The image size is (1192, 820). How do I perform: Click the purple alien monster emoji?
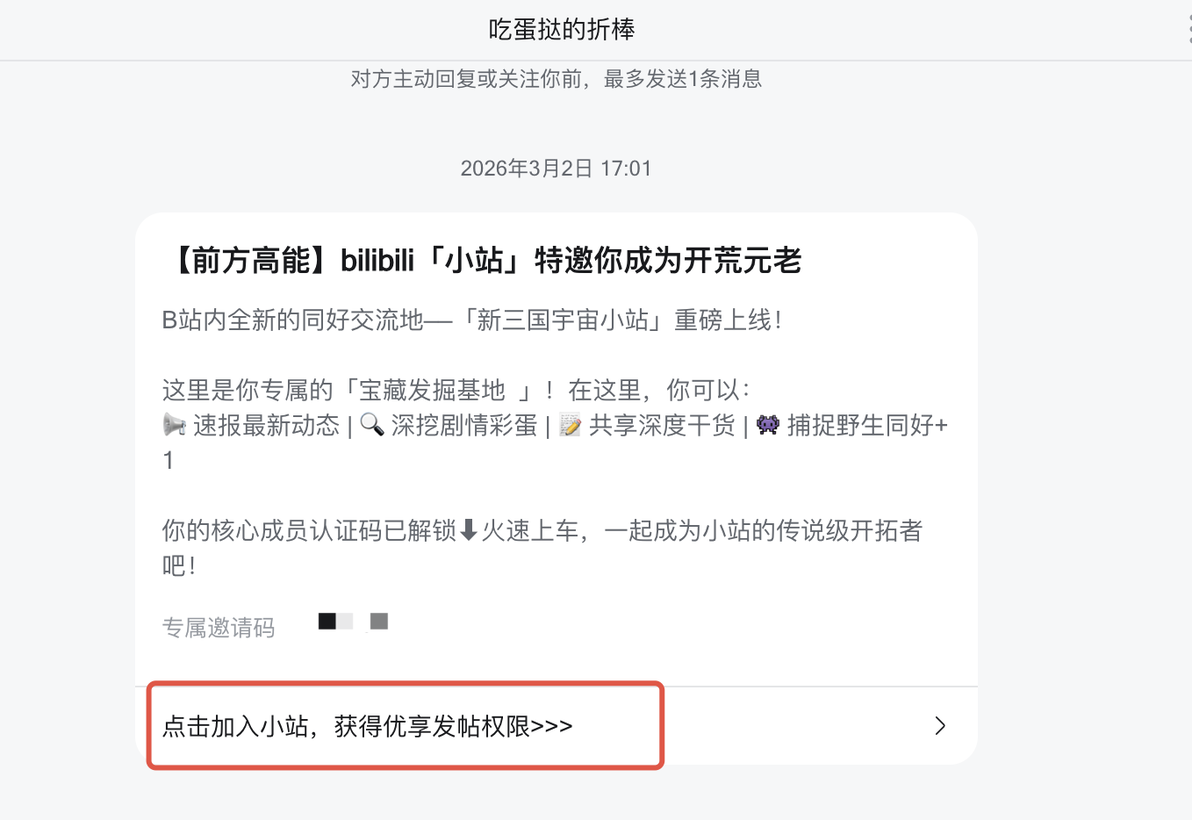pos(768,425)
